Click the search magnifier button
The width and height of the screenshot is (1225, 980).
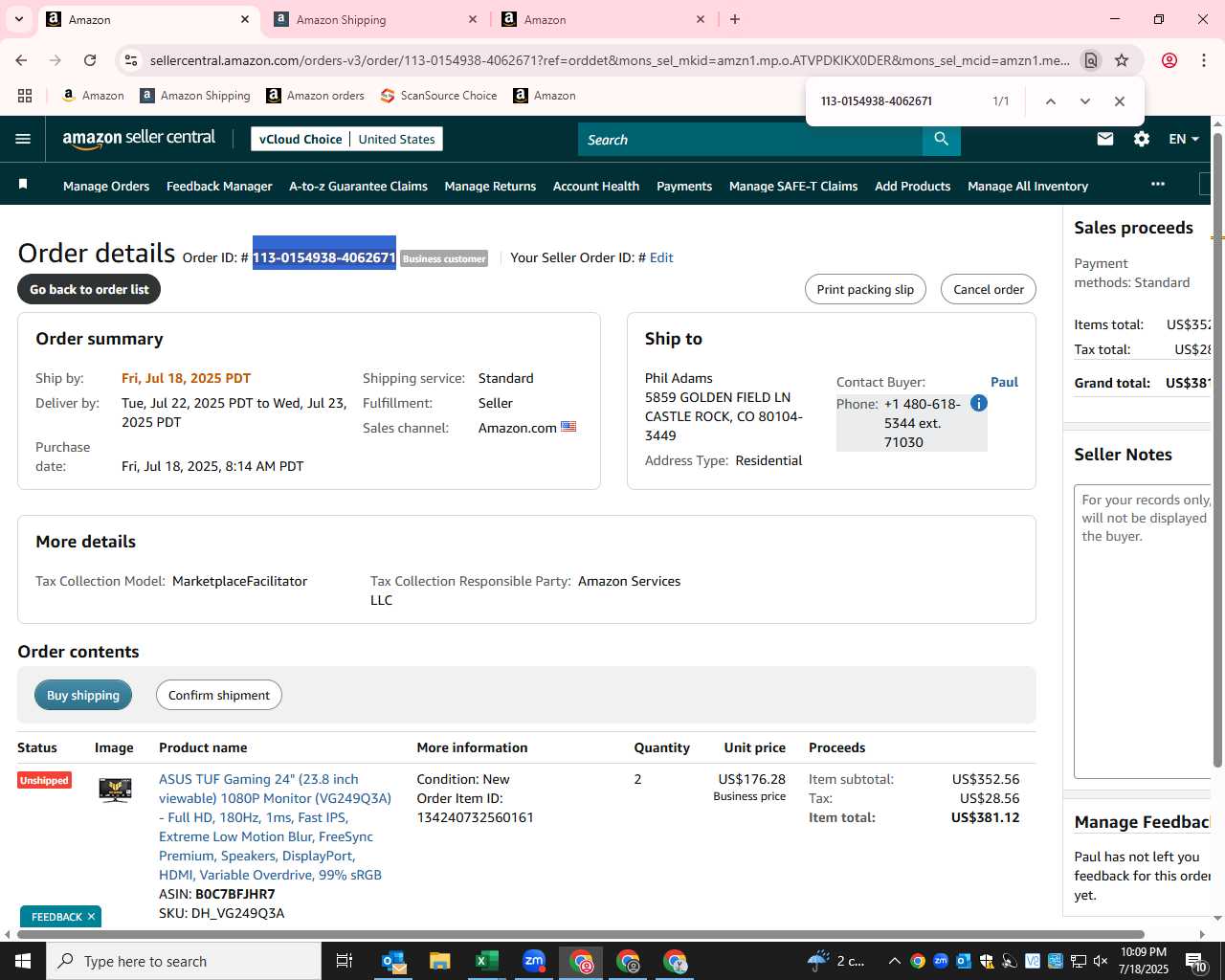pyautogui.click(x=942, y=140)
